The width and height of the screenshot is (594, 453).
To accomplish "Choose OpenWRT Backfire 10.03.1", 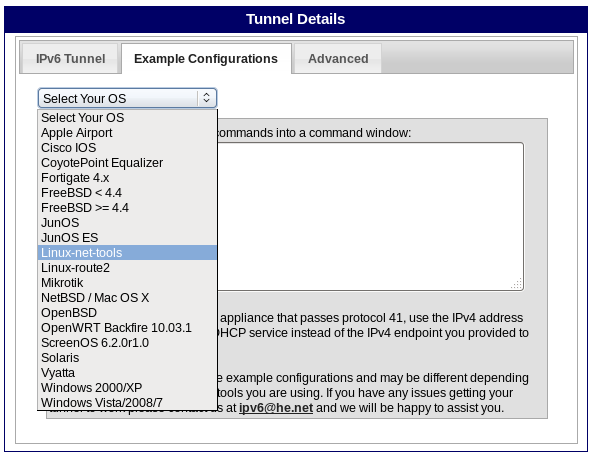I will pyautogui.click(x=127, y=328).
